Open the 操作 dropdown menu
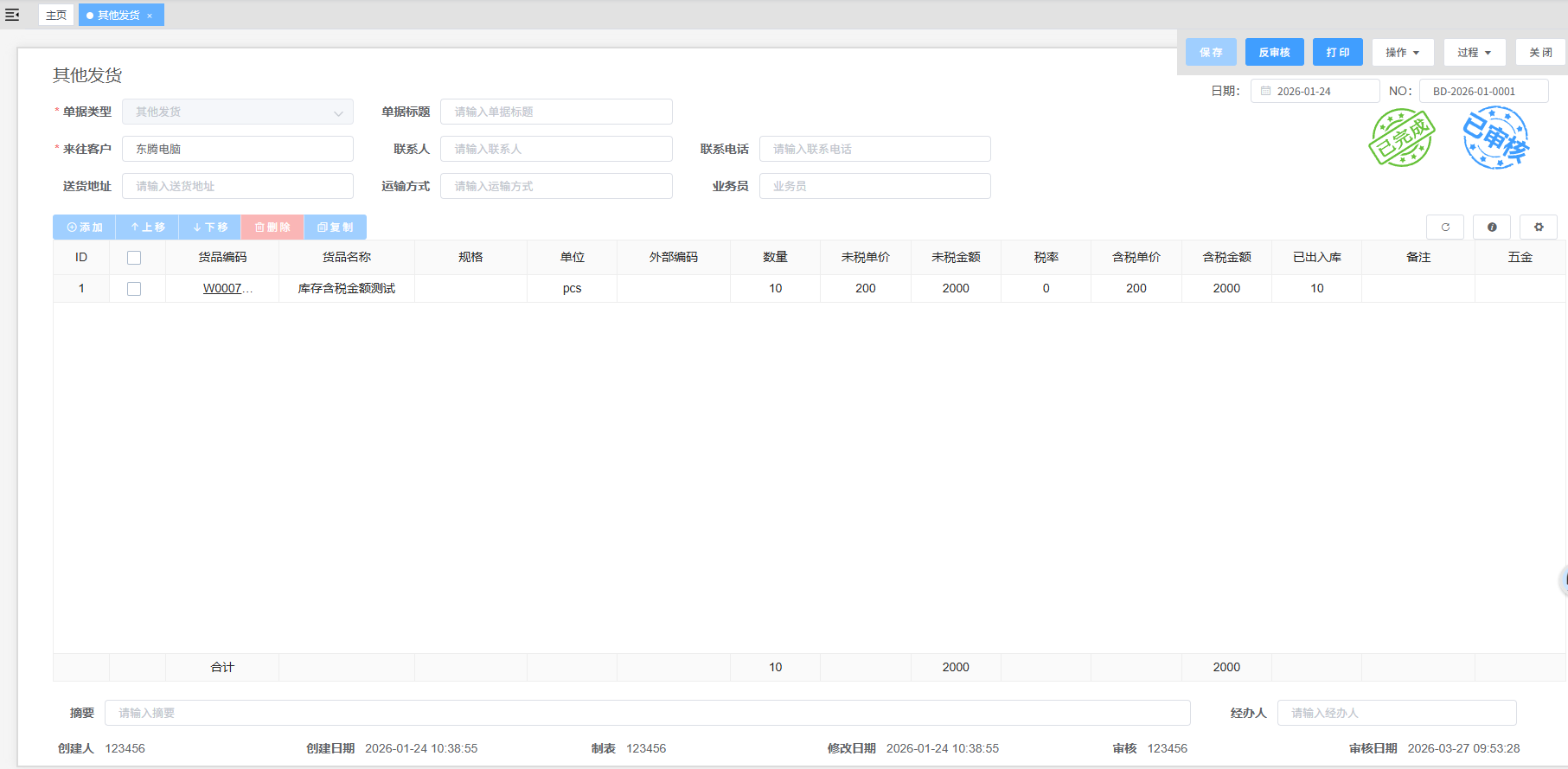The width and height of the screenshot is (1568, 769). click(x=1402, y=53)
